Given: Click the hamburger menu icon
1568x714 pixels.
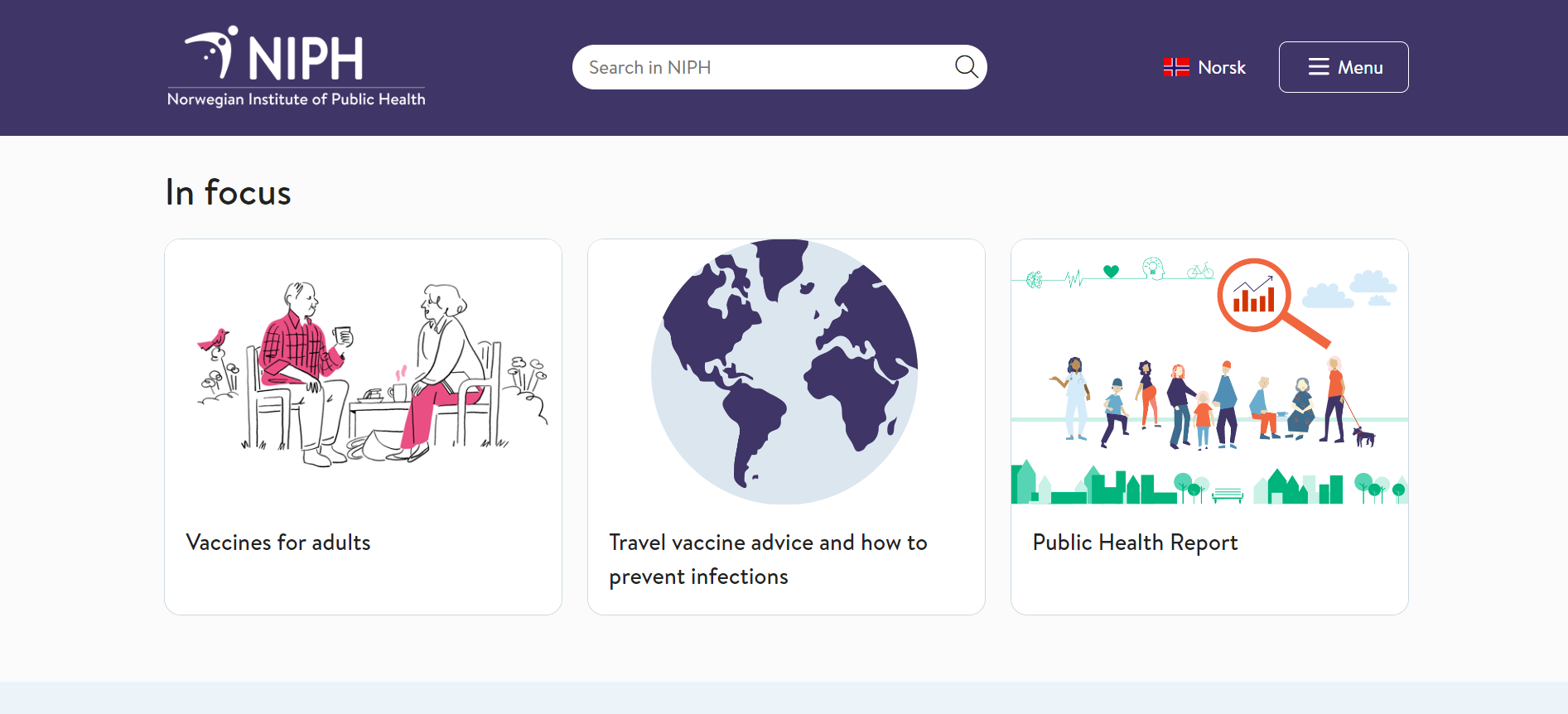Looking at the screenshot, I should point(1319,67).
